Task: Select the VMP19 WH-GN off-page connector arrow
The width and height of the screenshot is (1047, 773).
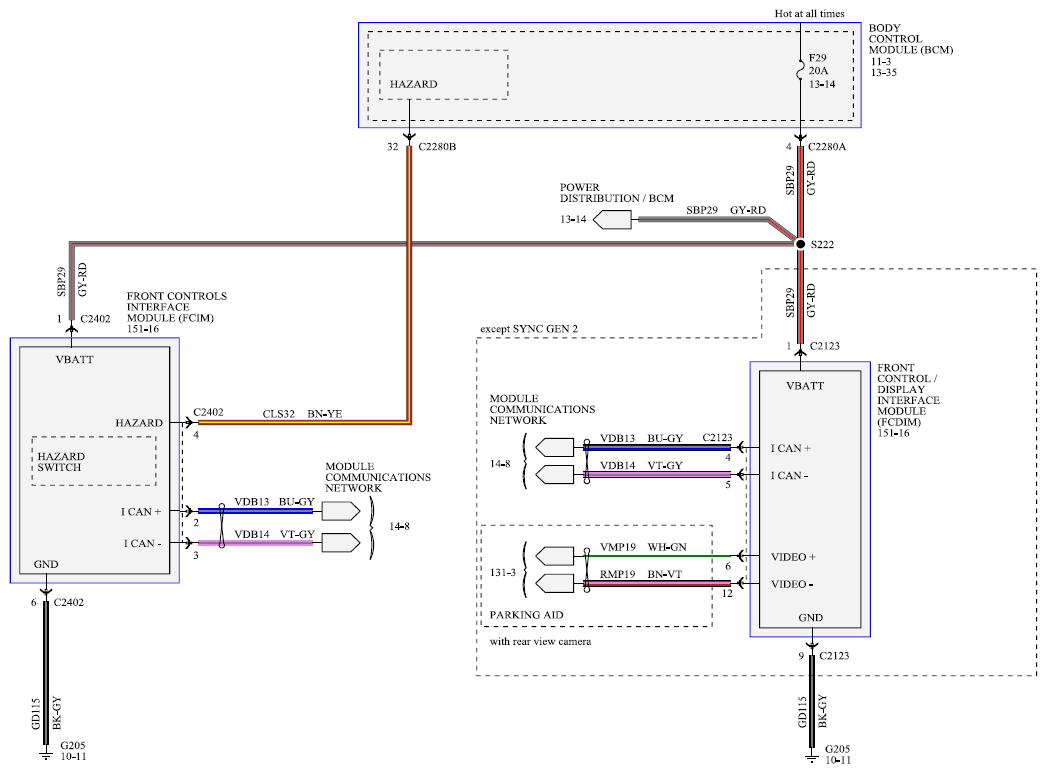Action: click(x=555, y=555)
